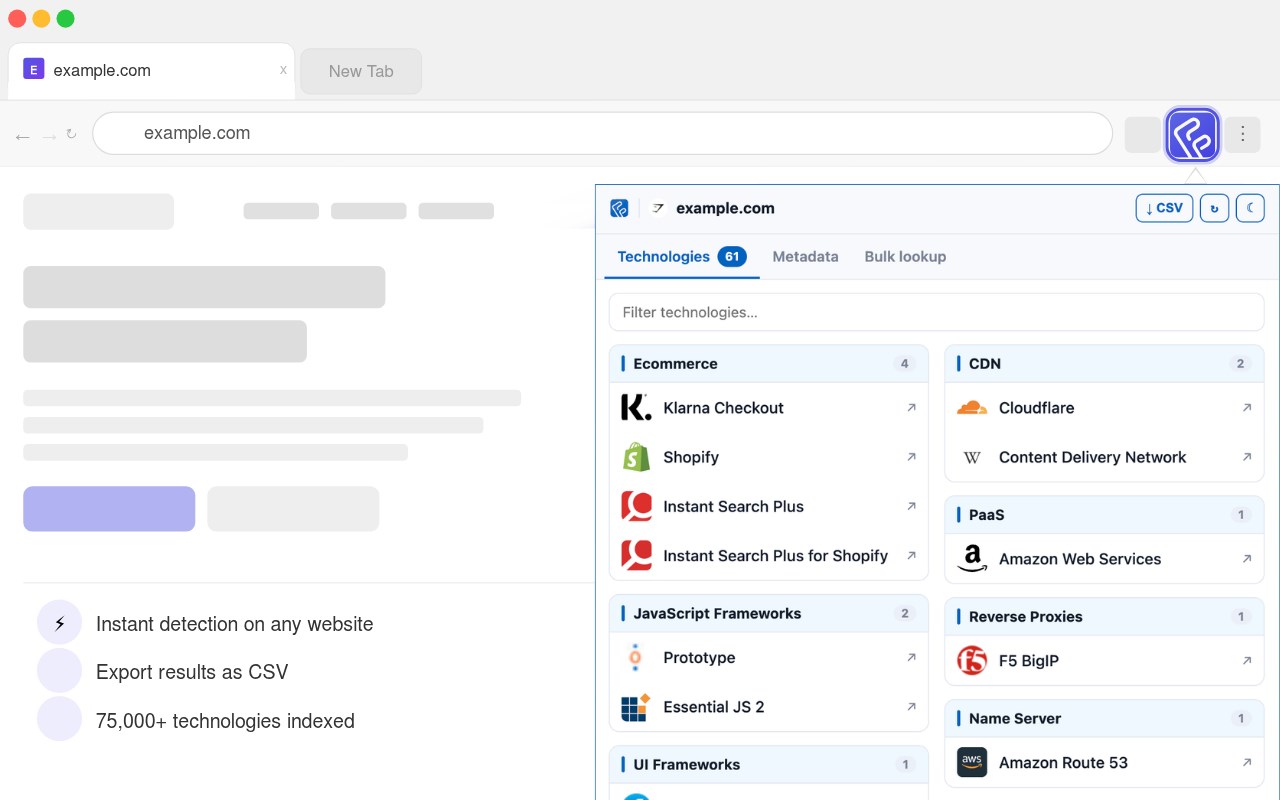Image resolution: width=1280 pixels, height=800 pixels.
Task: Go back using browser back arrow
Action: pyautogui.click(x=22, y=135)
